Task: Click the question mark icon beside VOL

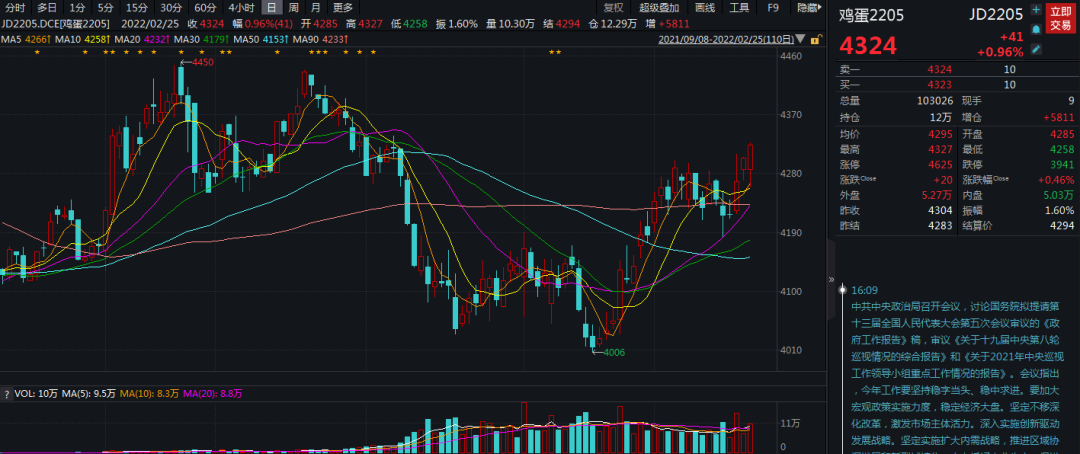Action: tap(7, 394)
